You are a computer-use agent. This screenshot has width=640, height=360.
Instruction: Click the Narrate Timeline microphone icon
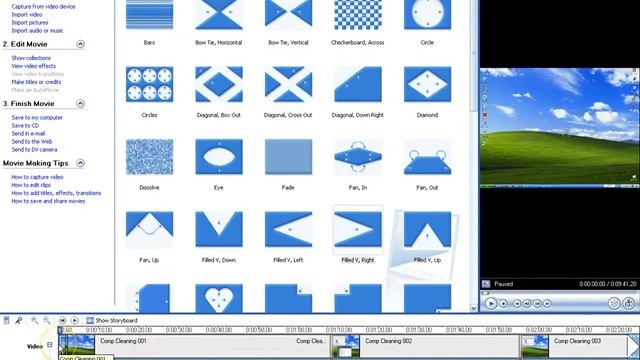(19, 320)
